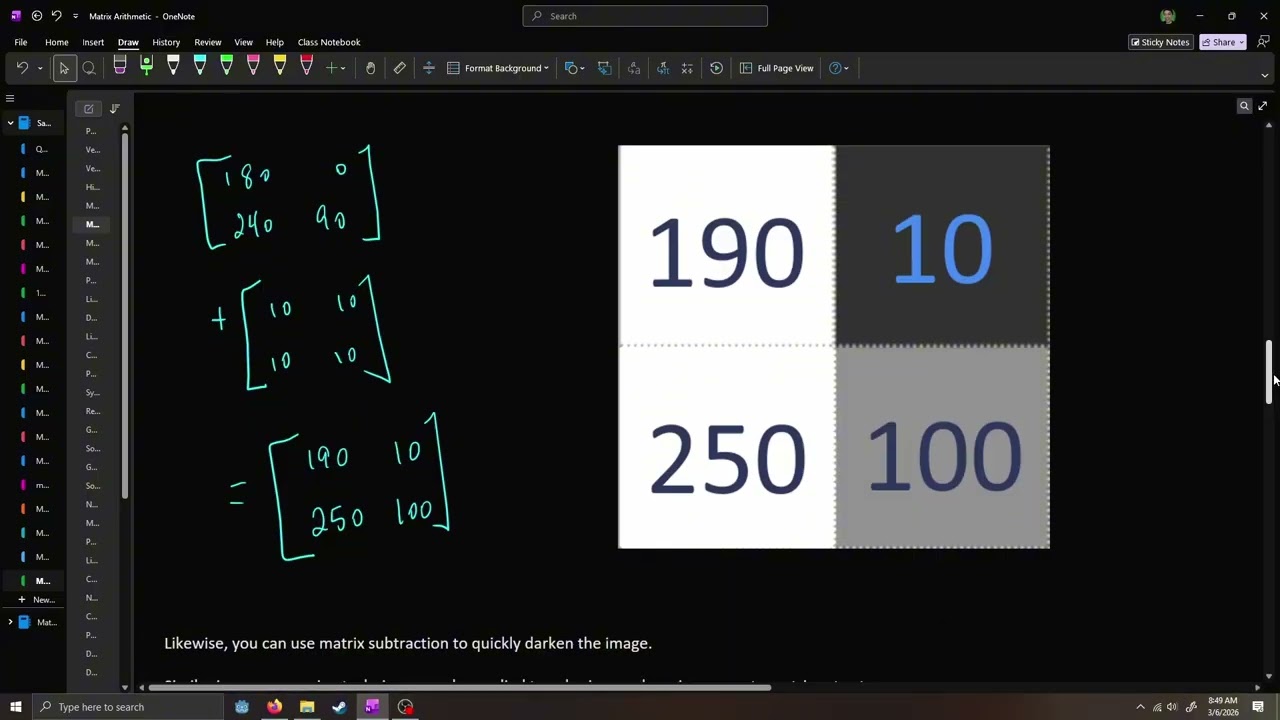The height and width of the screenshot is (720, 1280).
Task: Switch to the History tab
Action: [x=166, y=42]
